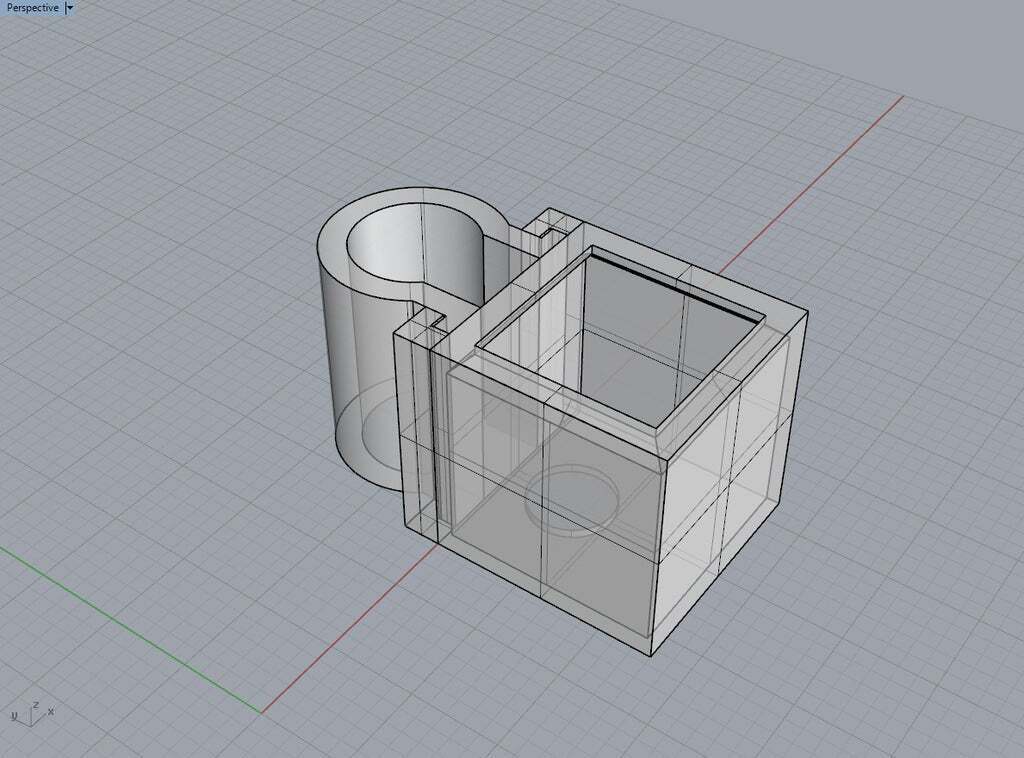Click the world axes icon
This screenshot has height=758, width=1024.
pyautogui.click(x=32, y=714)
